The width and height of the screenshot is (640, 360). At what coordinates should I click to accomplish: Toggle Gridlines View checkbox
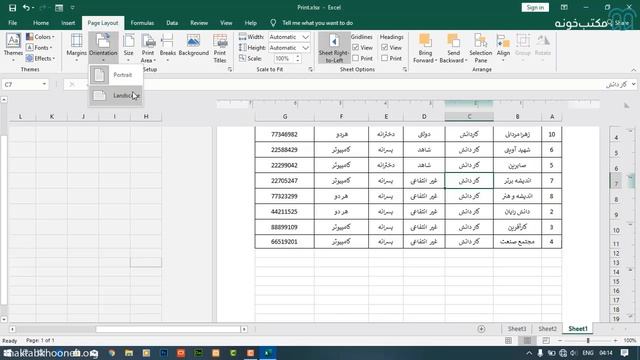click(x=356, y=48)
